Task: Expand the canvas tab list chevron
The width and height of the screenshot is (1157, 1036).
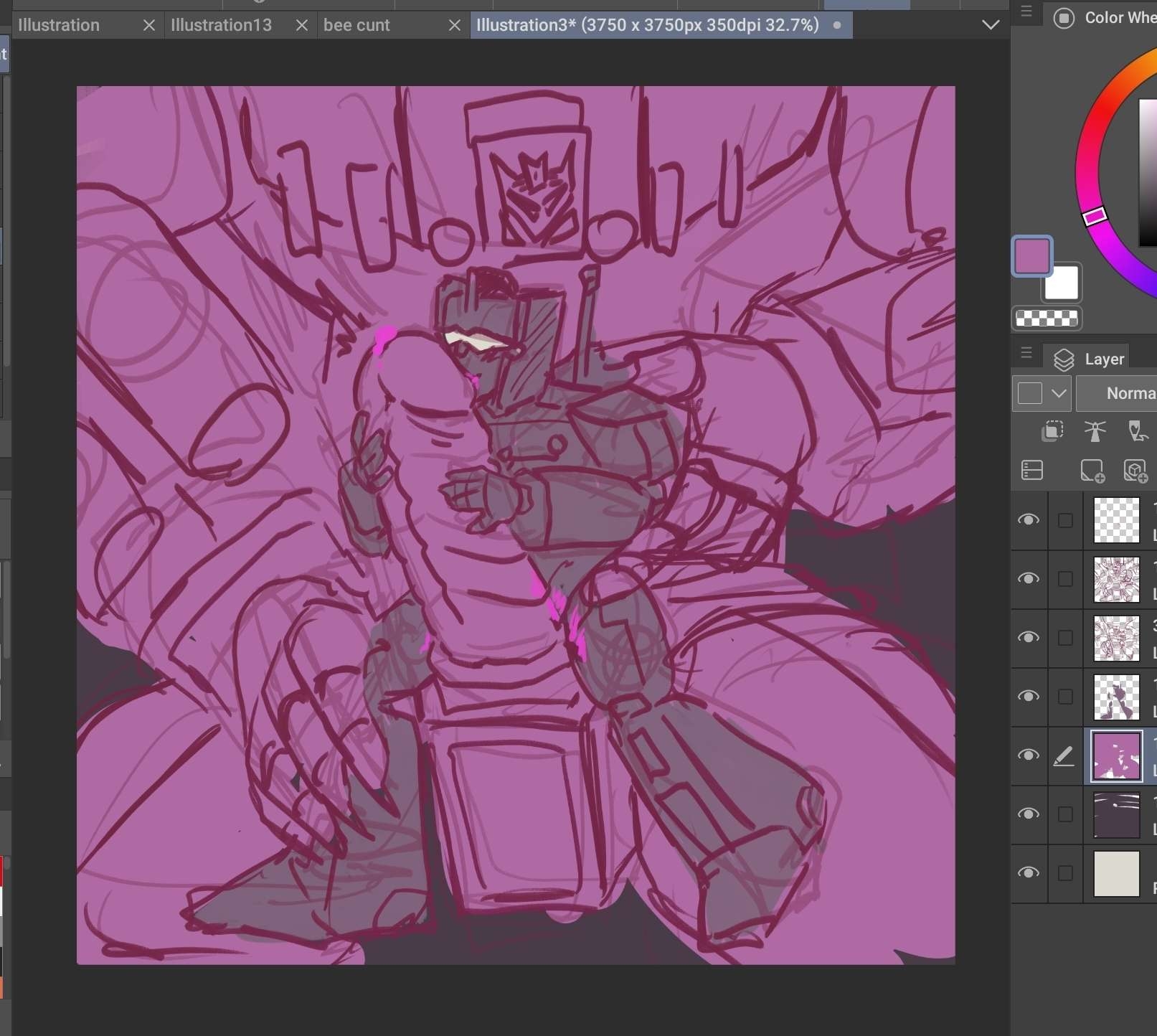Action: coord(991,25)
